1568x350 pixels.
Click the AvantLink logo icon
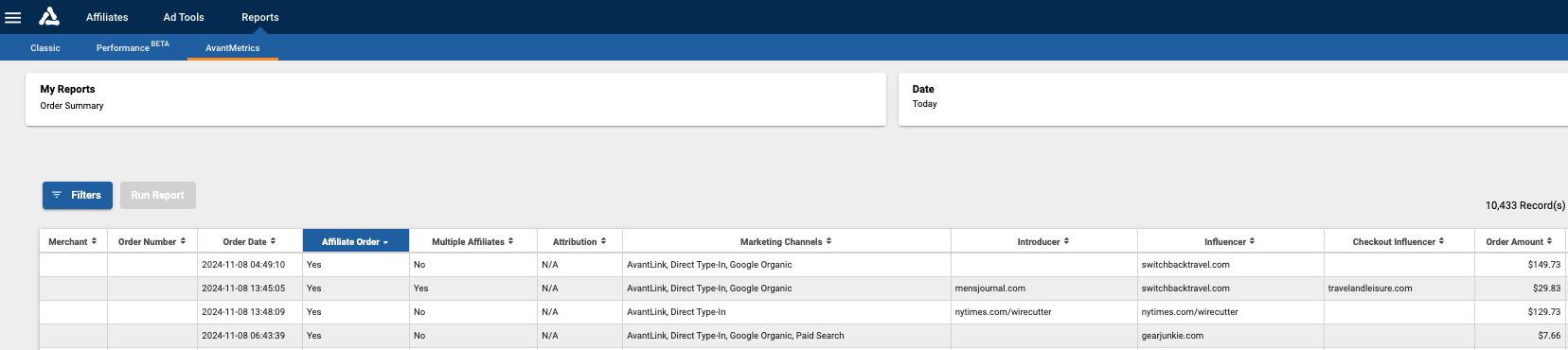49,16
